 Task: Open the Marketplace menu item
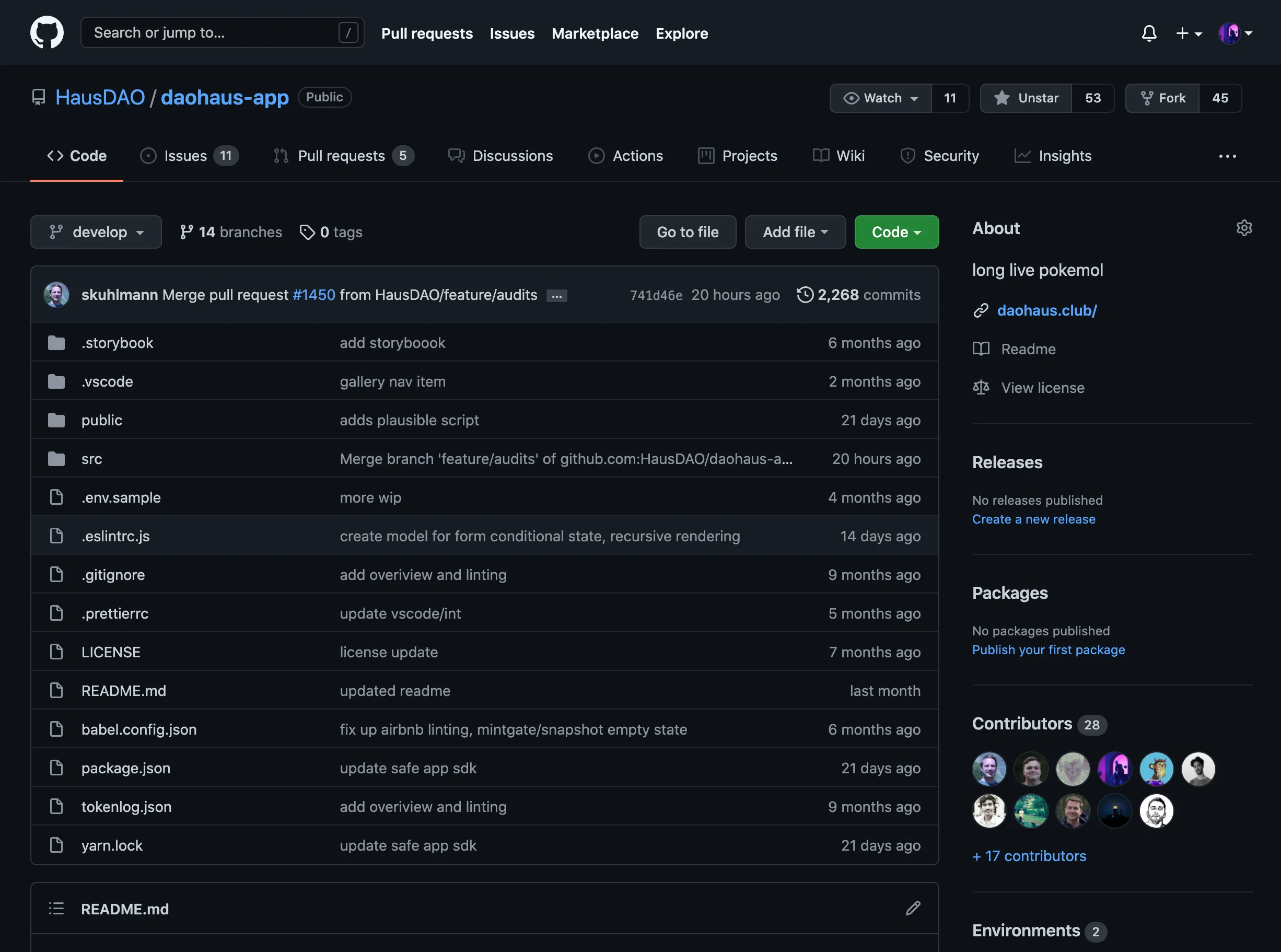(595, 33)
